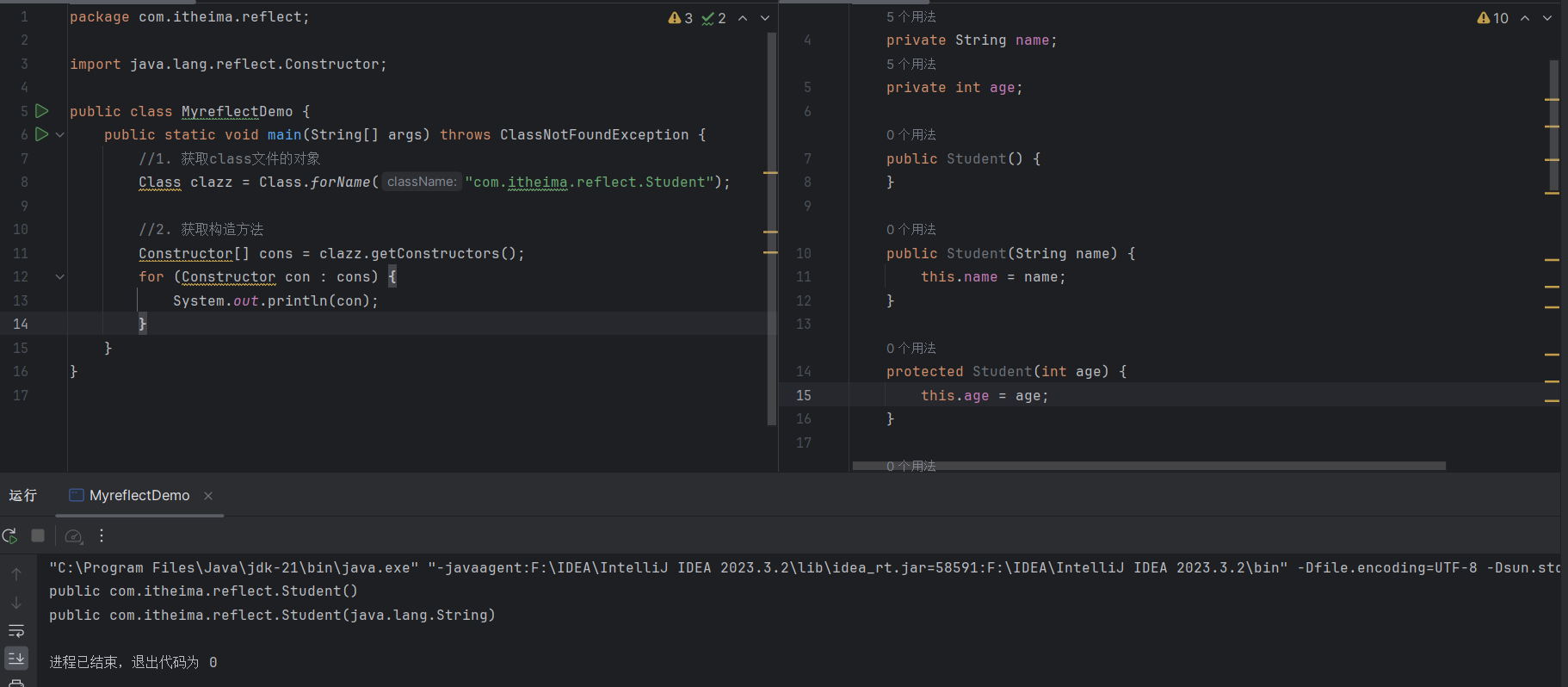Click the underlined MyreflectDemo class name in code

[x=238, y=111]
